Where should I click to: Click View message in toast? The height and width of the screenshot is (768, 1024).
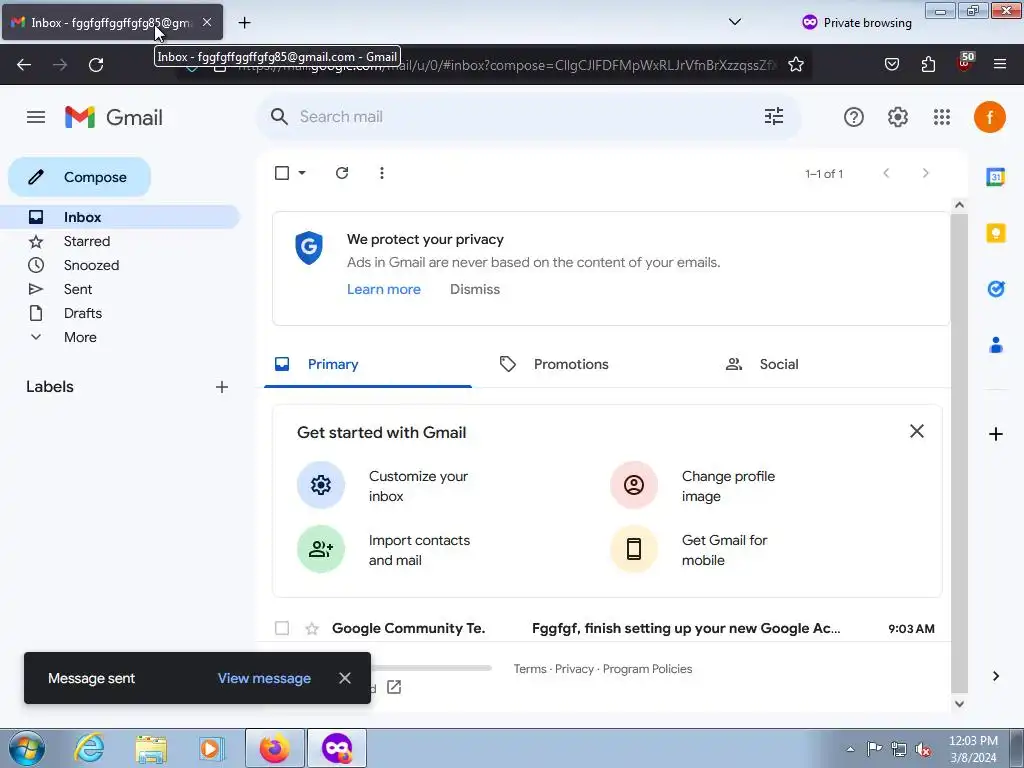point(264,679)
